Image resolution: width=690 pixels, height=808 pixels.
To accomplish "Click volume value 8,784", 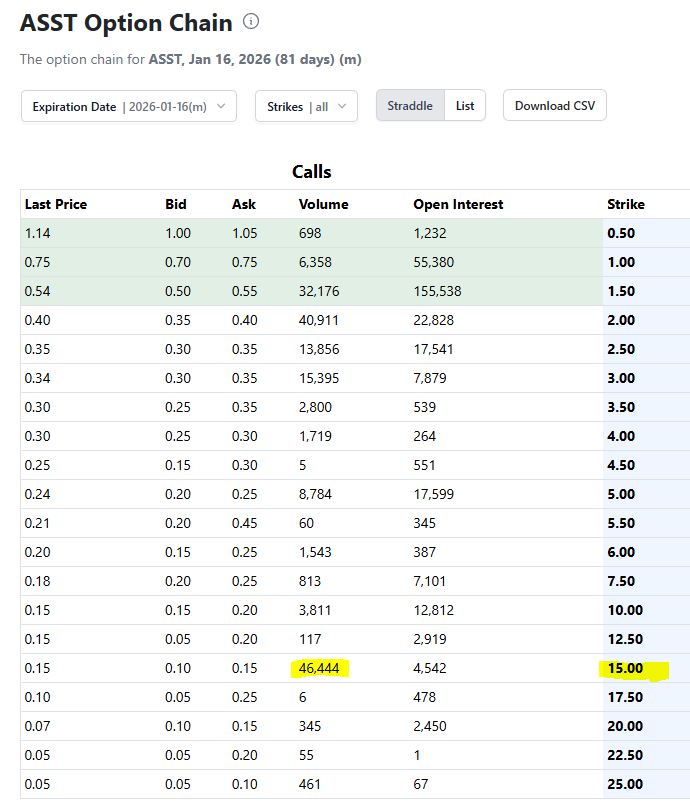I will [315, 494].
